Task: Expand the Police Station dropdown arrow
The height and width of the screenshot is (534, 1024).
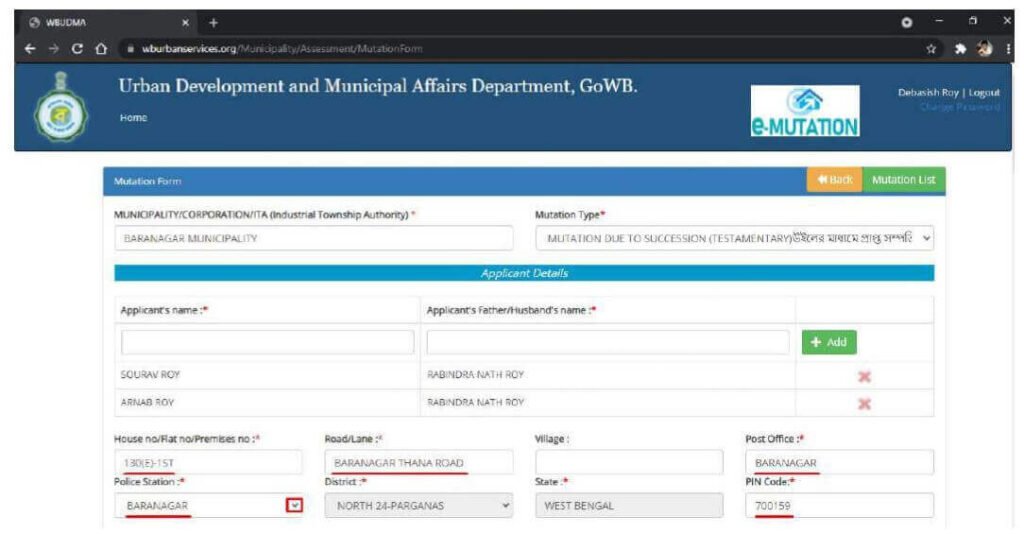Action: [x=295, y=505]
